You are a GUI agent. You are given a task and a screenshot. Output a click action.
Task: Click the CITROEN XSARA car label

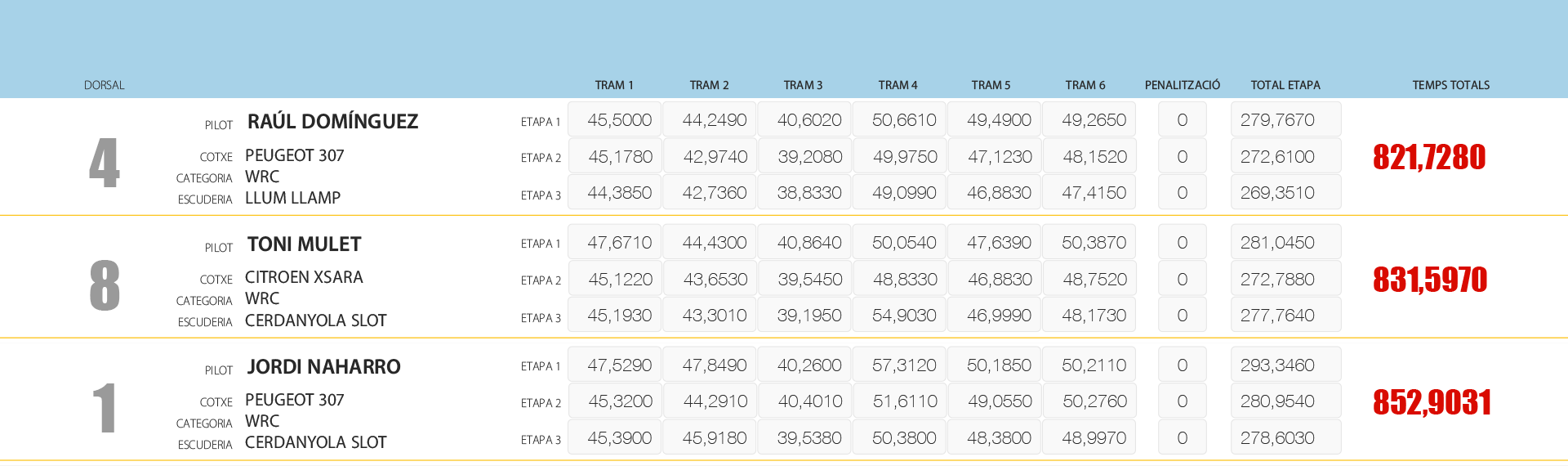tap(304, 278)
